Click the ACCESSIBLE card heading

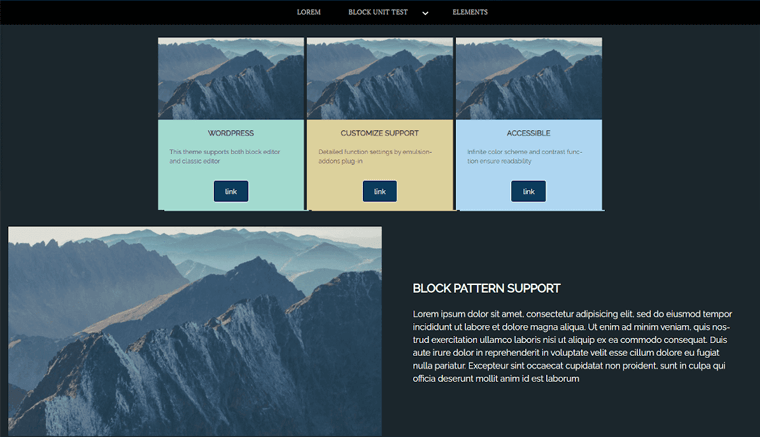[528, 133]
